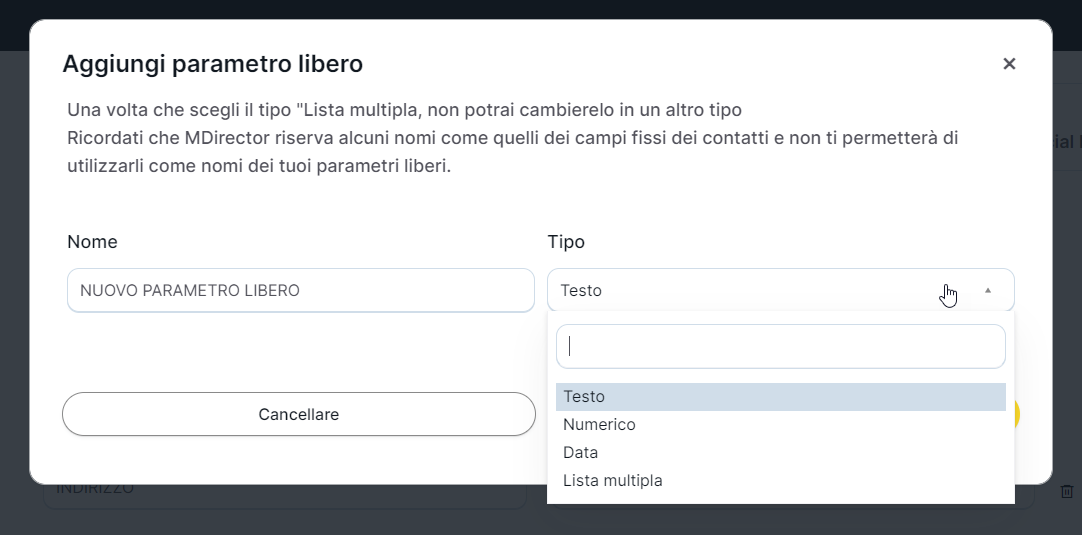
Task: Close the Aggiungi parametro libero dialog
Action: (x=1009, y=64)
